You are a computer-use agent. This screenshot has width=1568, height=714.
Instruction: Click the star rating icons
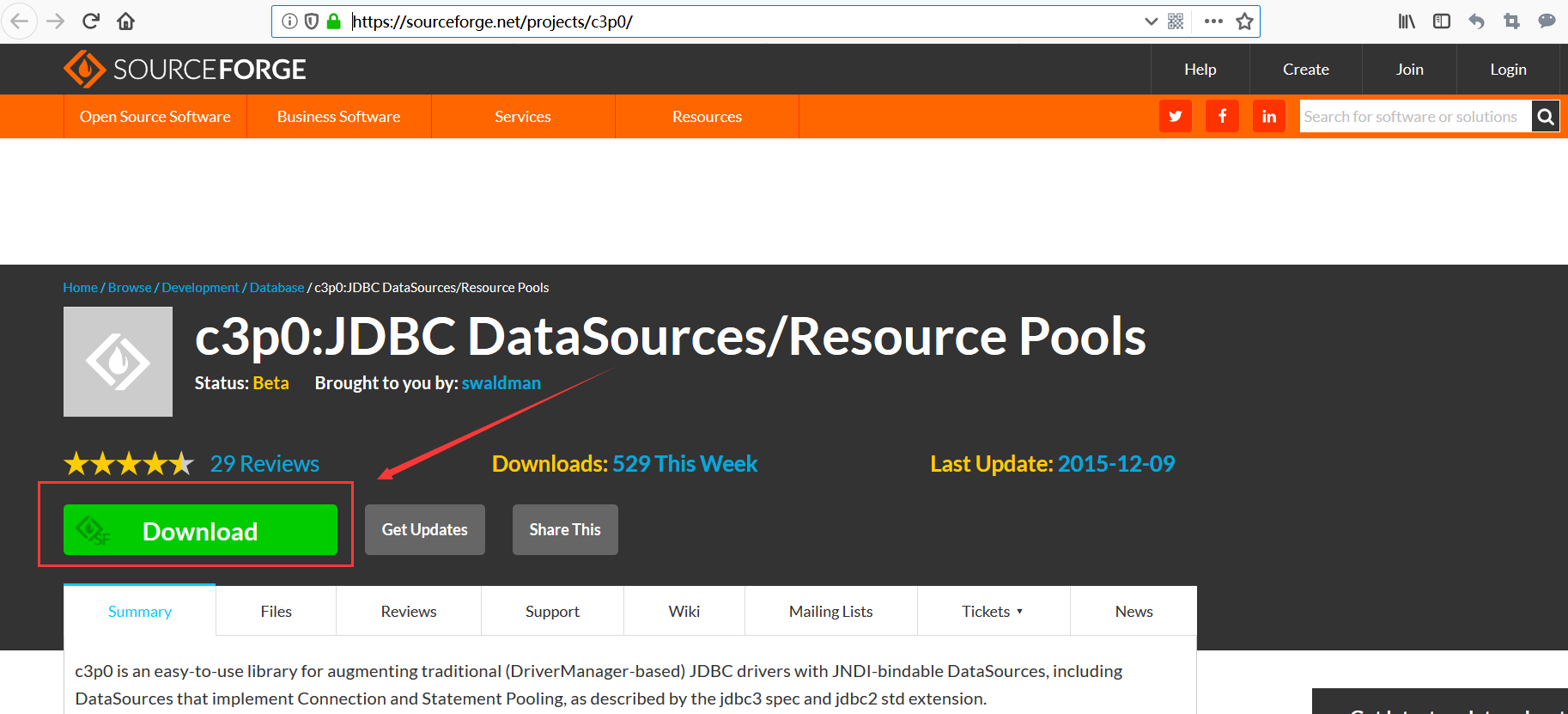pyautogui.click(x=129, y=464)
